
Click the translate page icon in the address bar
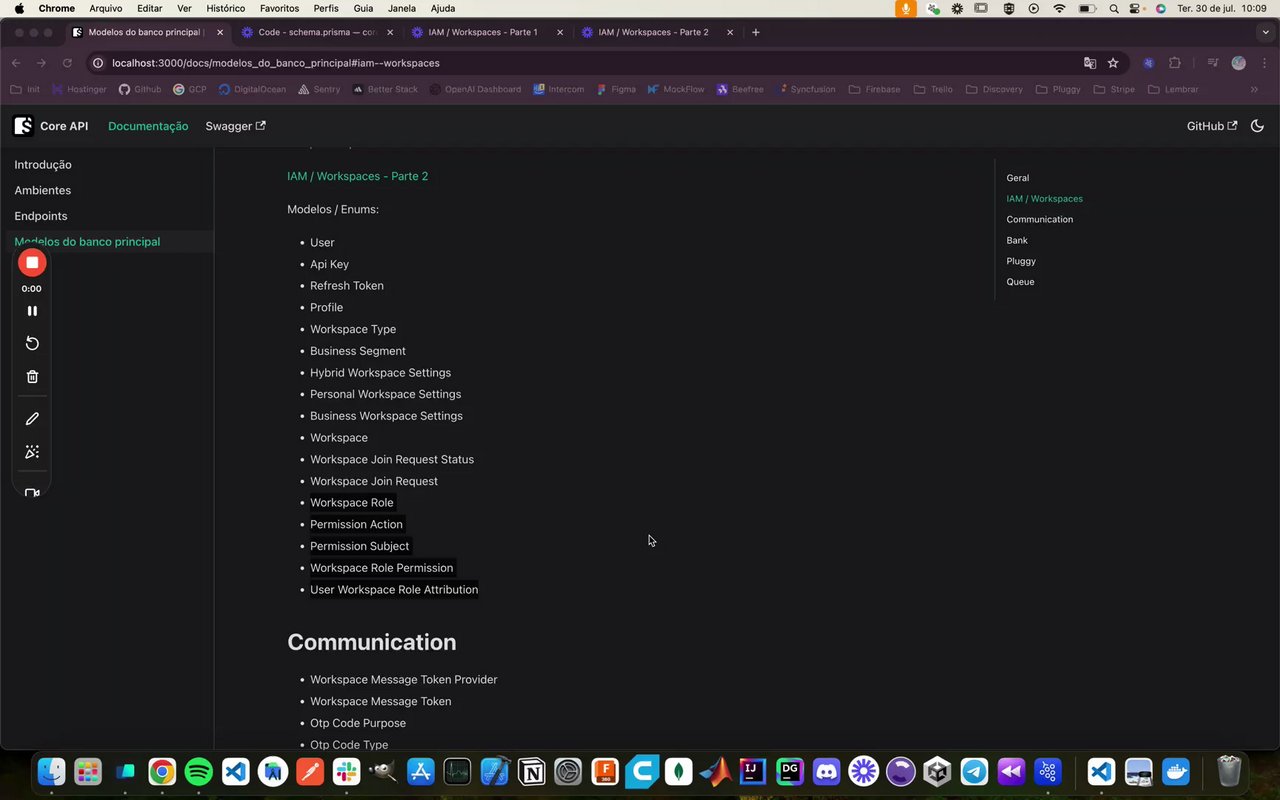pos(1090,63)
